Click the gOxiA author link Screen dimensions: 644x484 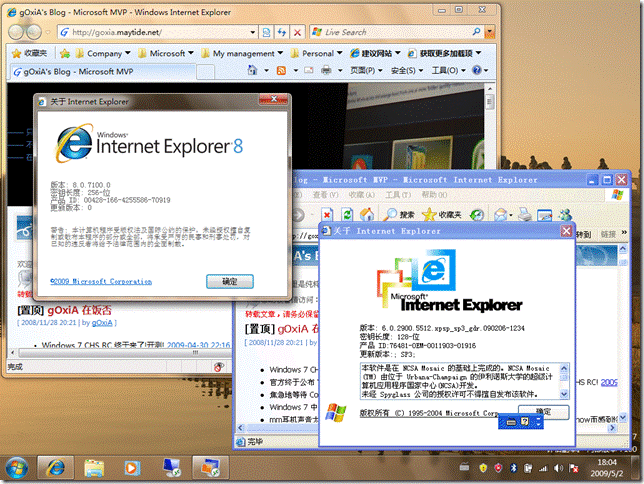pos(102,323)
